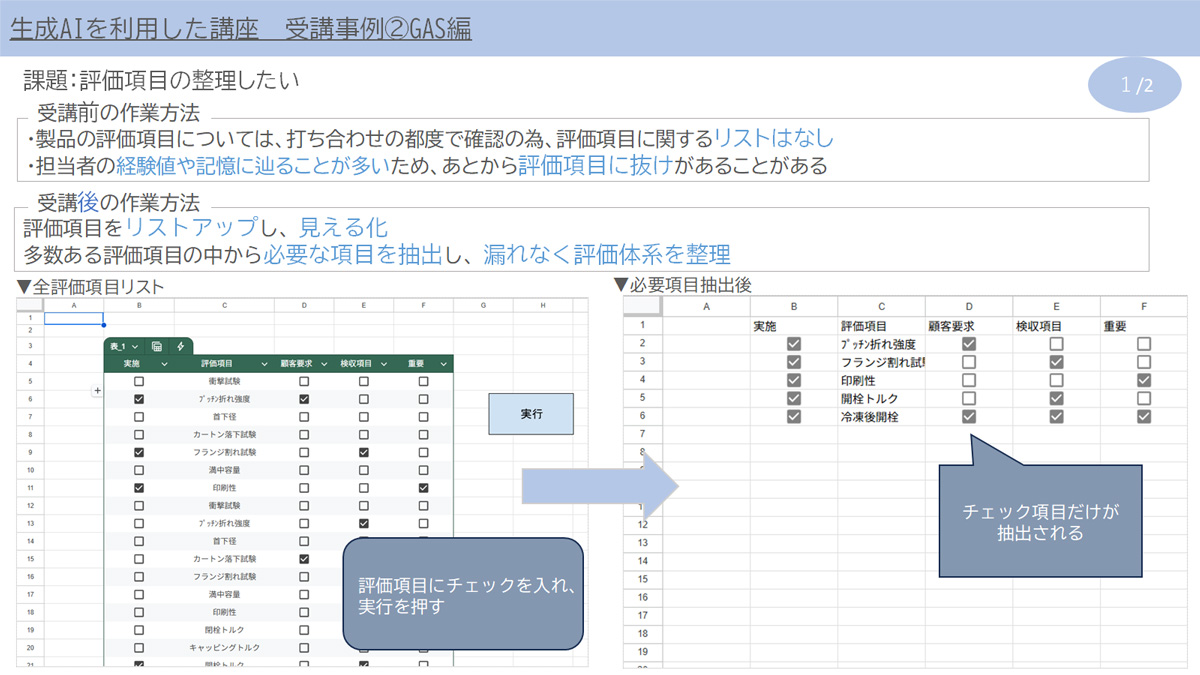The width and height of the screenshot is (1200, 675).
Task: Click the lightning bolt icon on the table tab
Action: pos(180,346)
